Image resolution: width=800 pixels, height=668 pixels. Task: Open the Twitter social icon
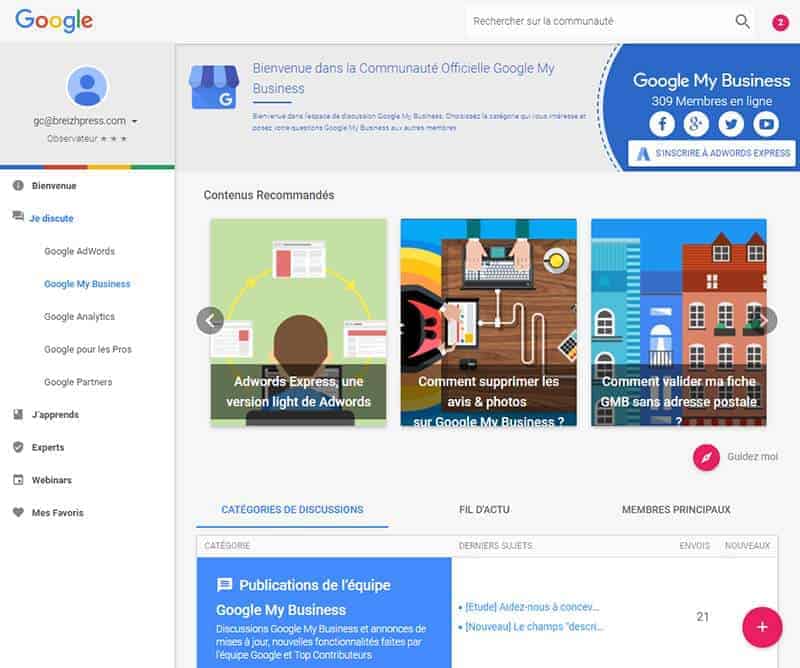pos(731,123)
